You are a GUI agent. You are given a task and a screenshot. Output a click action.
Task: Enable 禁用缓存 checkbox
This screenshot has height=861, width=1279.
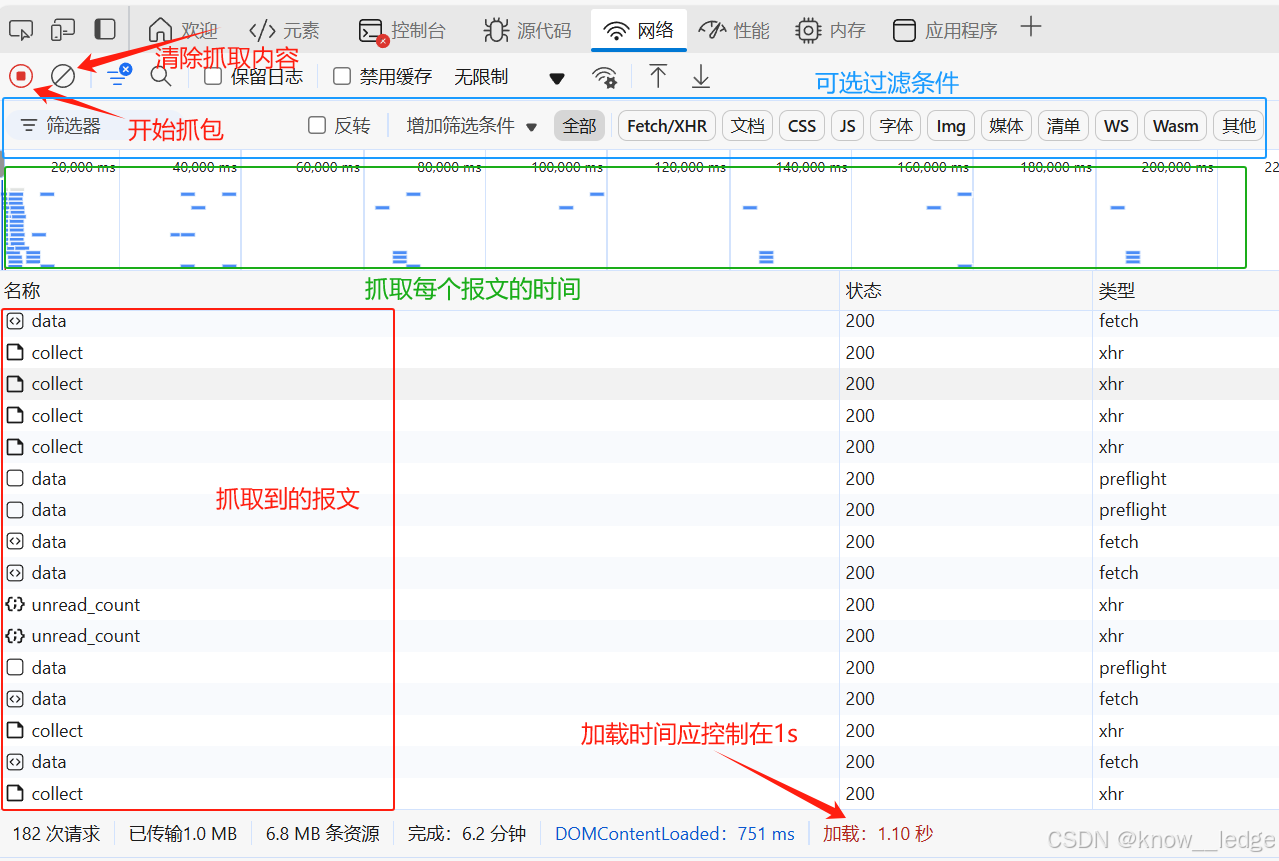click(x=342, y=76)
